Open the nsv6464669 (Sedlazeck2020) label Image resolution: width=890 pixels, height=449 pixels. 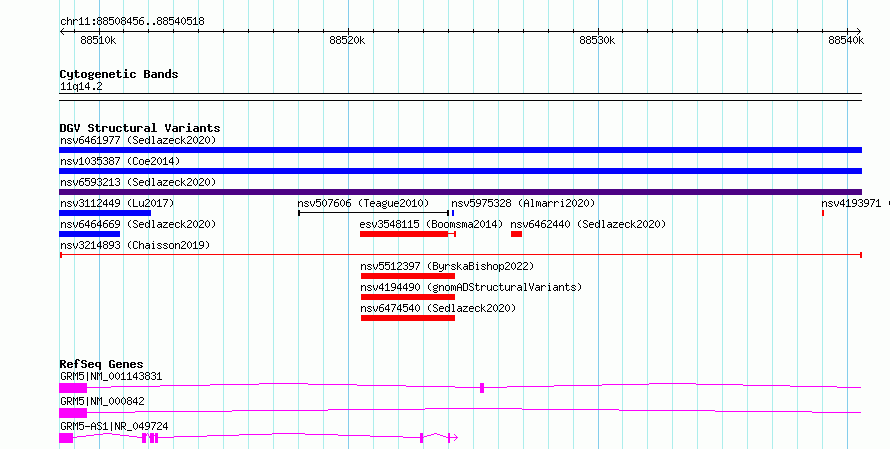pyautogui.click(x=138, y=224)
